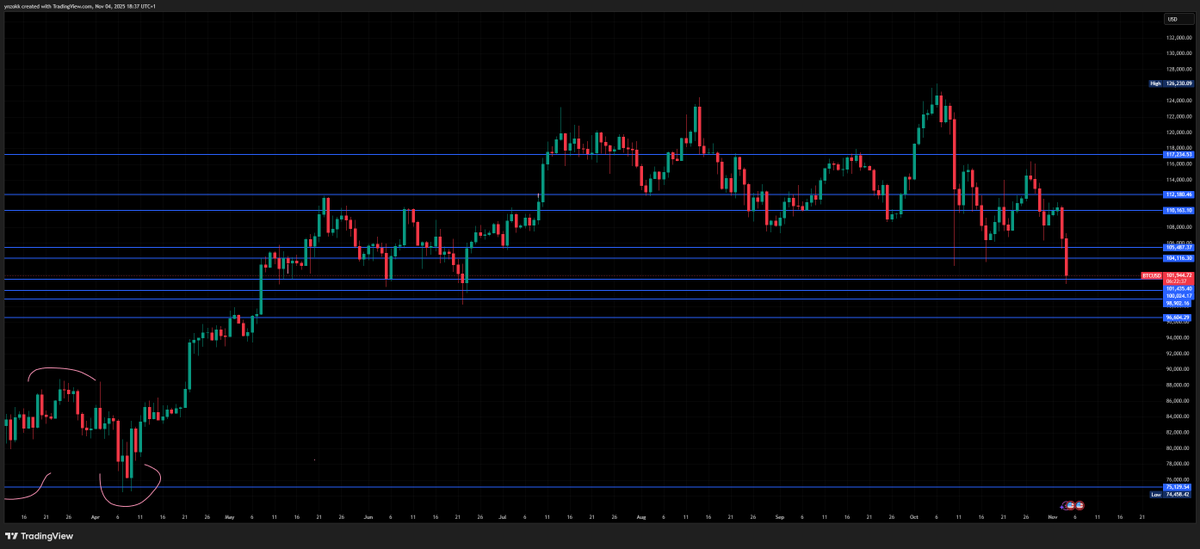Image resolution: width=1200 pixels, height=549 pixels.
Task: Click the 75,129.54 line price label
Action: tap(1179, 487)
